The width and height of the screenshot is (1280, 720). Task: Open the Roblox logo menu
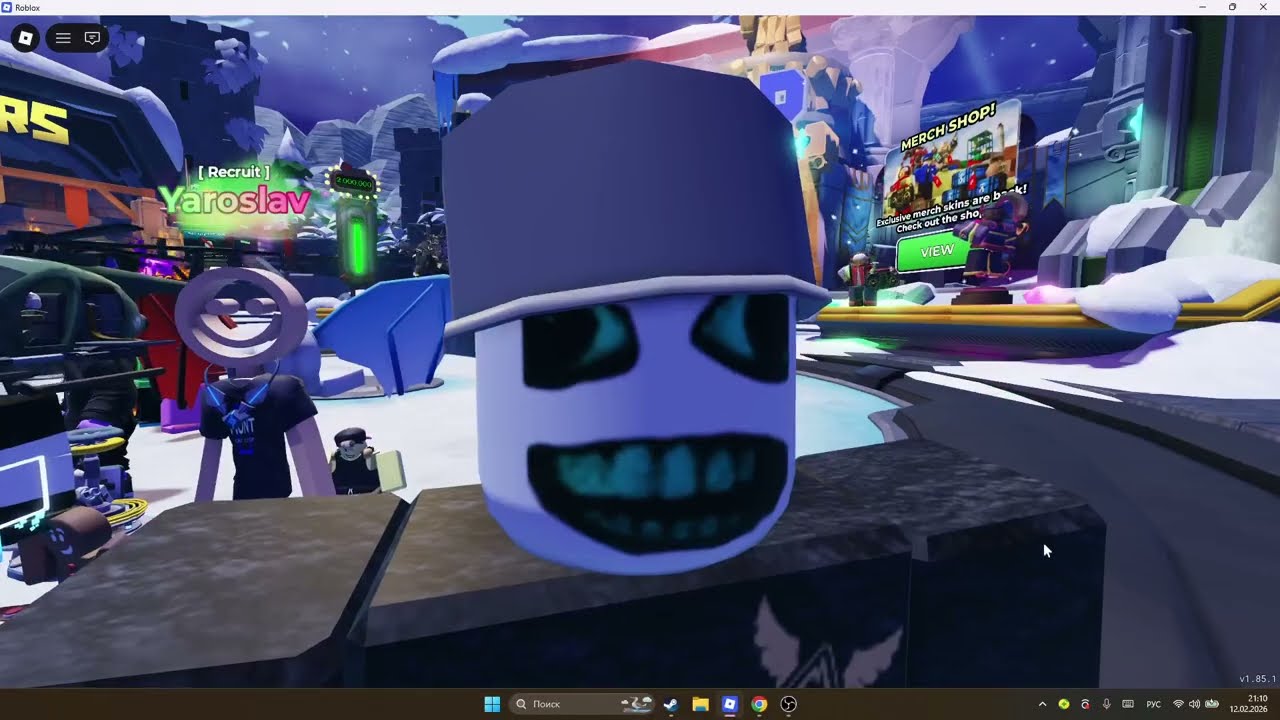(26, 38)
